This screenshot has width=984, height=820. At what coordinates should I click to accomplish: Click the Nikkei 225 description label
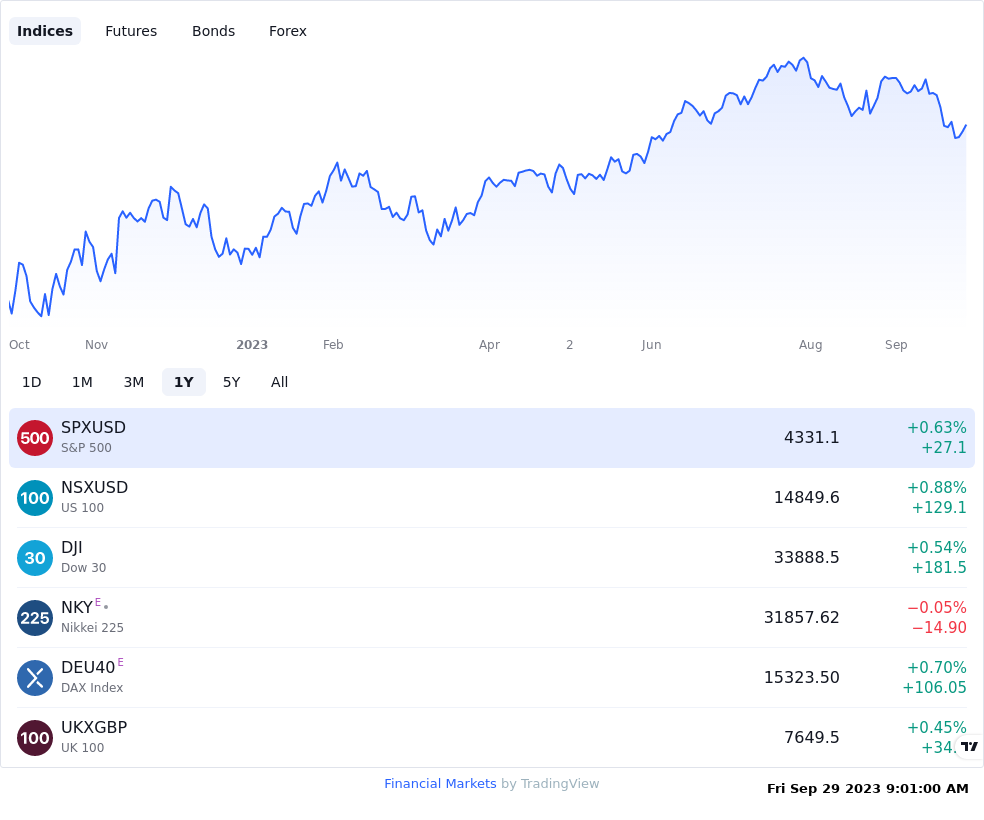[x=92, y=628]
